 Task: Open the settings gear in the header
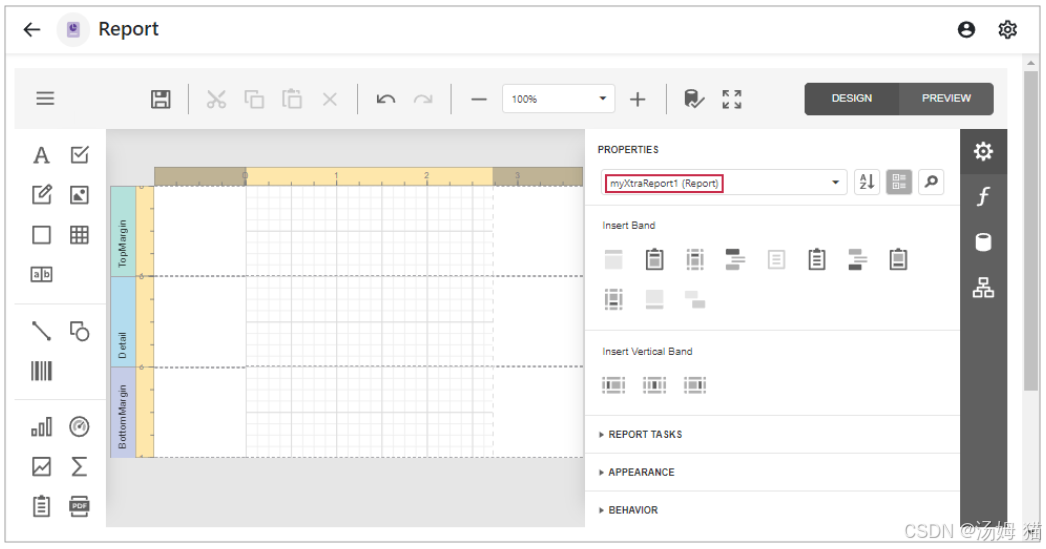pyautogui.click(x=1007, y=29)
